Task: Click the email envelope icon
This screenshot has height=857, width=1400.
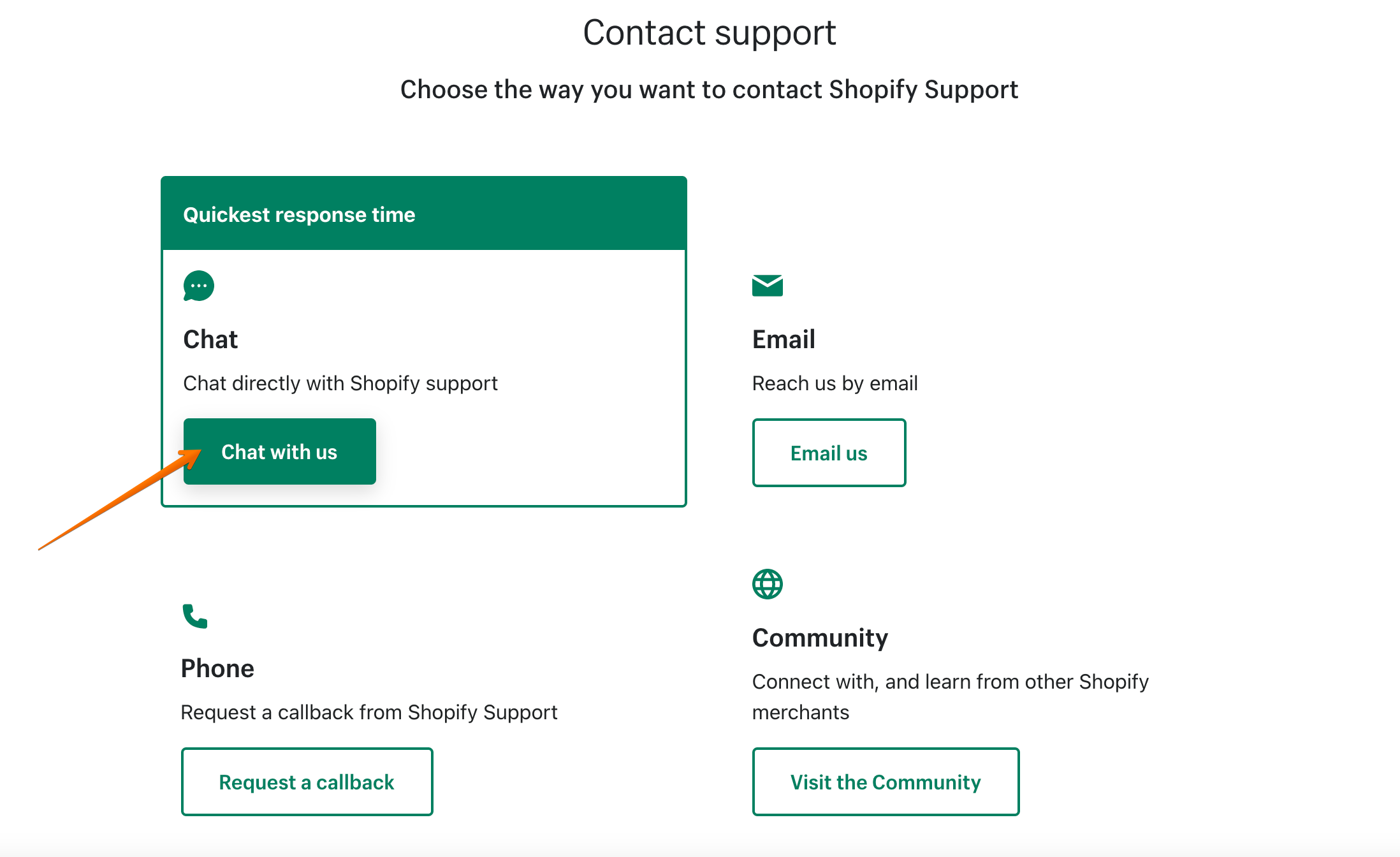Action: tap(767, 285)
